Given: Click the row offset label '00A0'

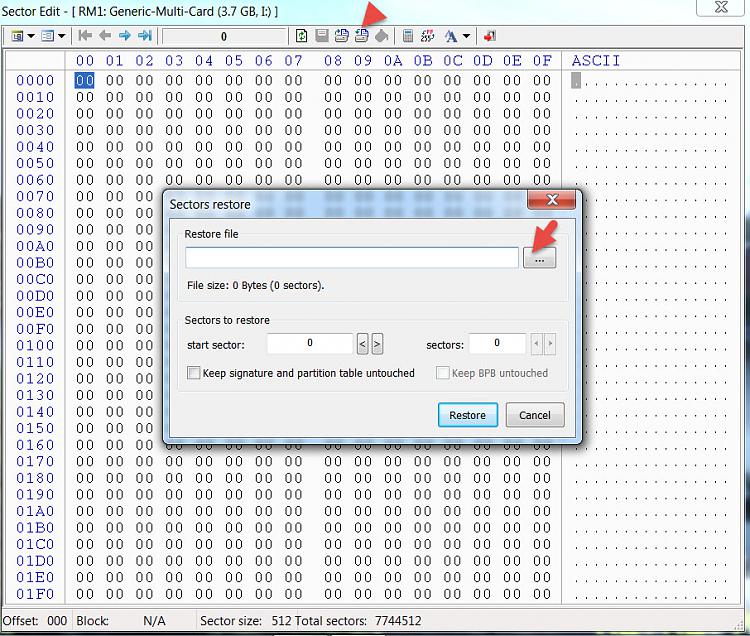Looking at the screenshot, I should pyautogui.click(x=35, y=246).
